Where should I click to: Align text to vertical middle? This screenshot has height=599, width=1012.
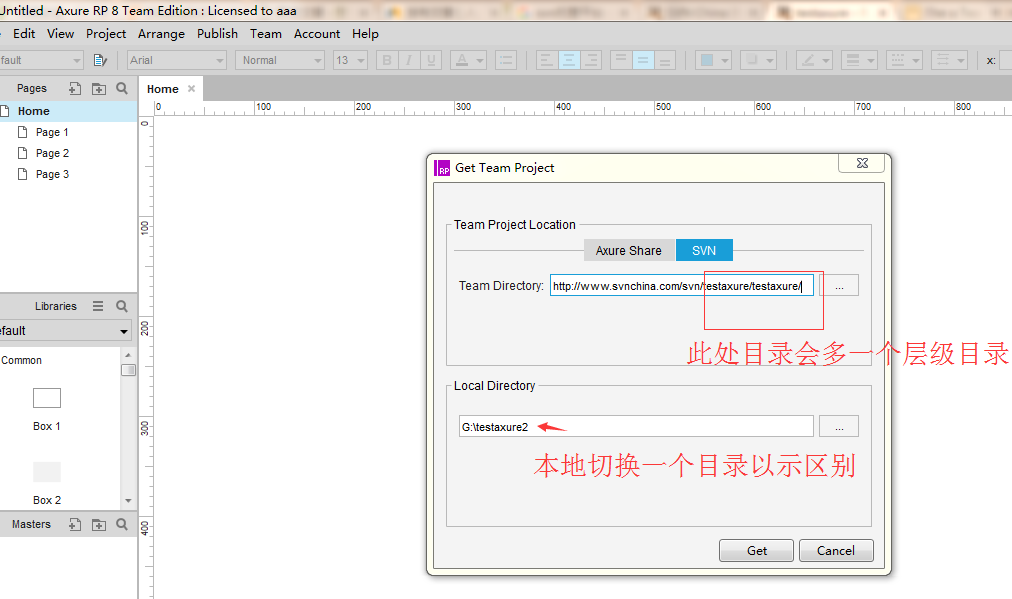point(643,60)
